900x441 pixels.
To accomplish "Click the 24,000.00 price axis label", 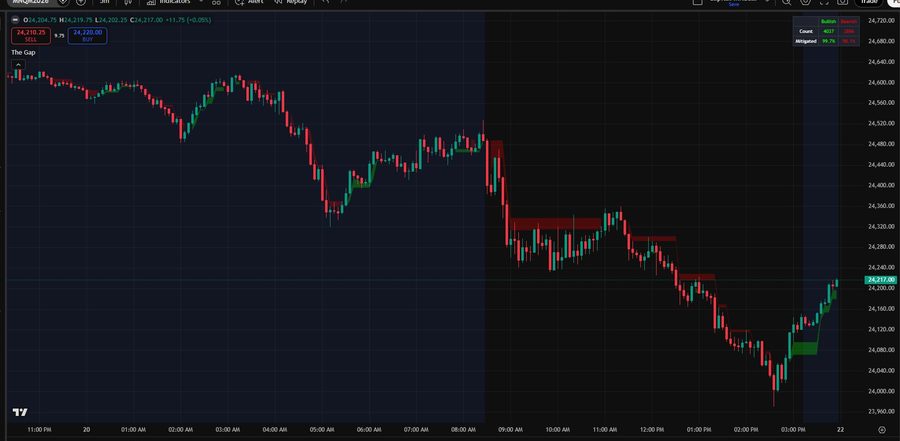I will point(880,391).
